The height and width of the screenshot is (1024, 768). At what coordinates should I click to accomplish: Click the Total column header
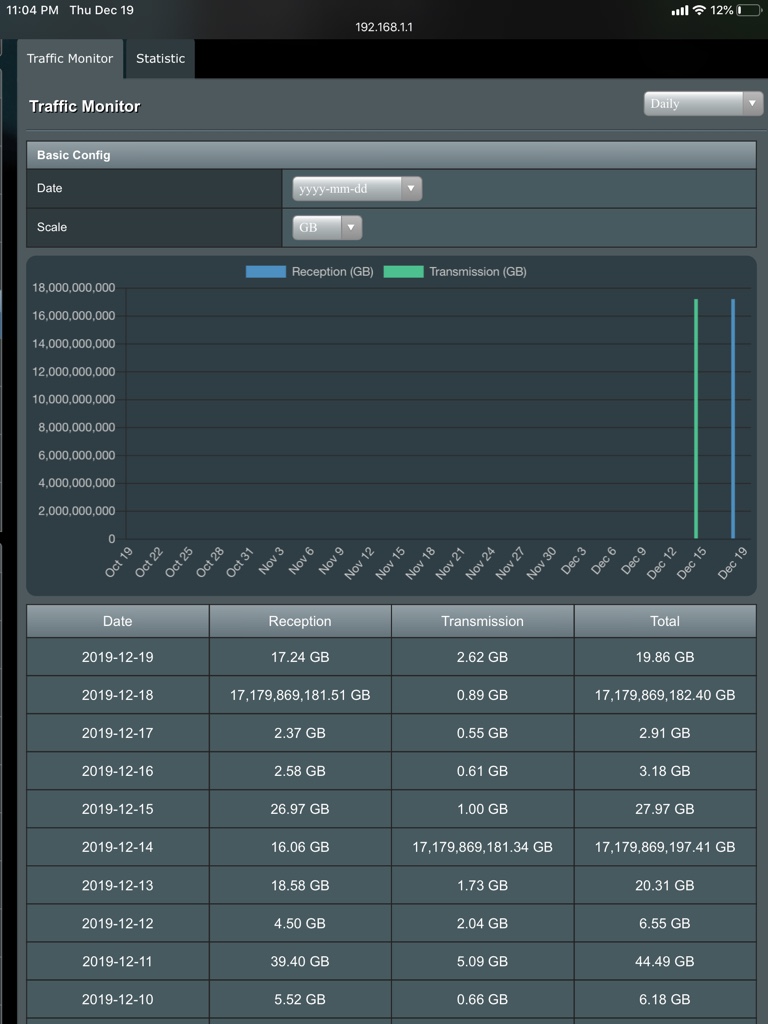tap(665, 621)
